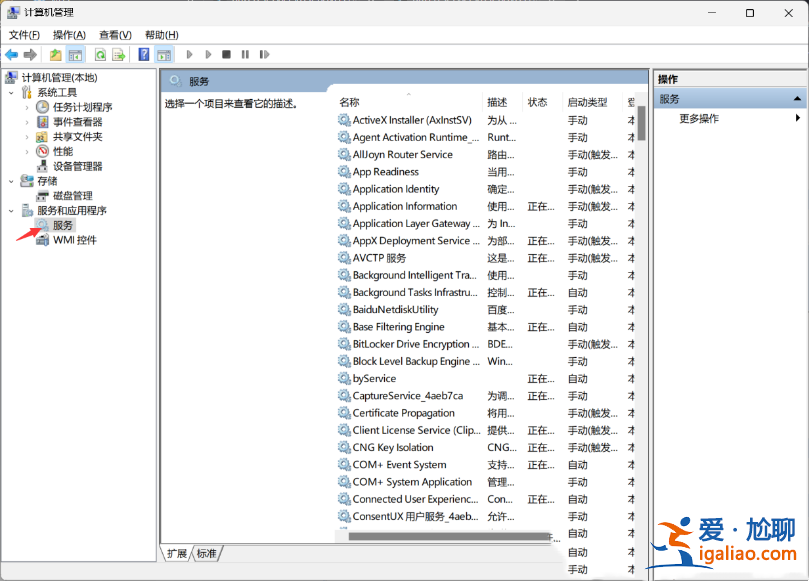This screenshot has height=581, width=809.
Task: Open the 操作 menu
Action: pyautogui.click(x=68, y=34)
